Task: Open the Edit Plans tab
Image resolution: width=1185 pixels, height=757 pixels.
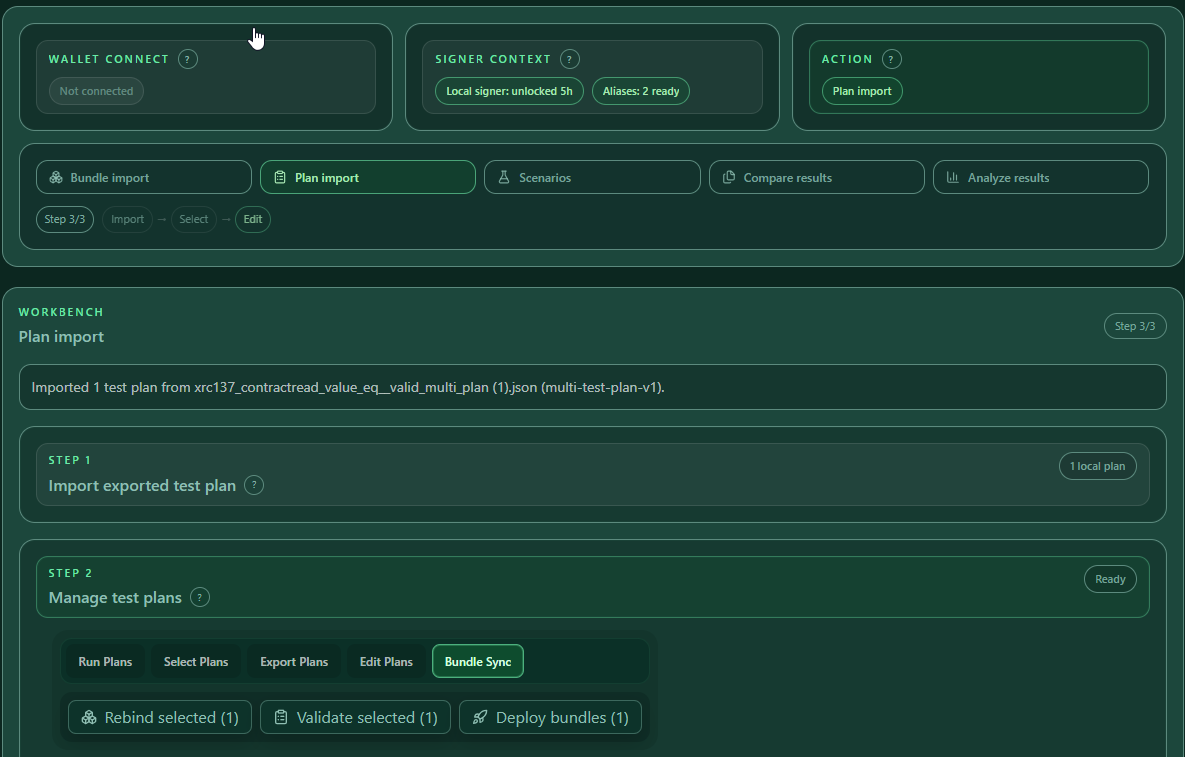Action: 386,662
